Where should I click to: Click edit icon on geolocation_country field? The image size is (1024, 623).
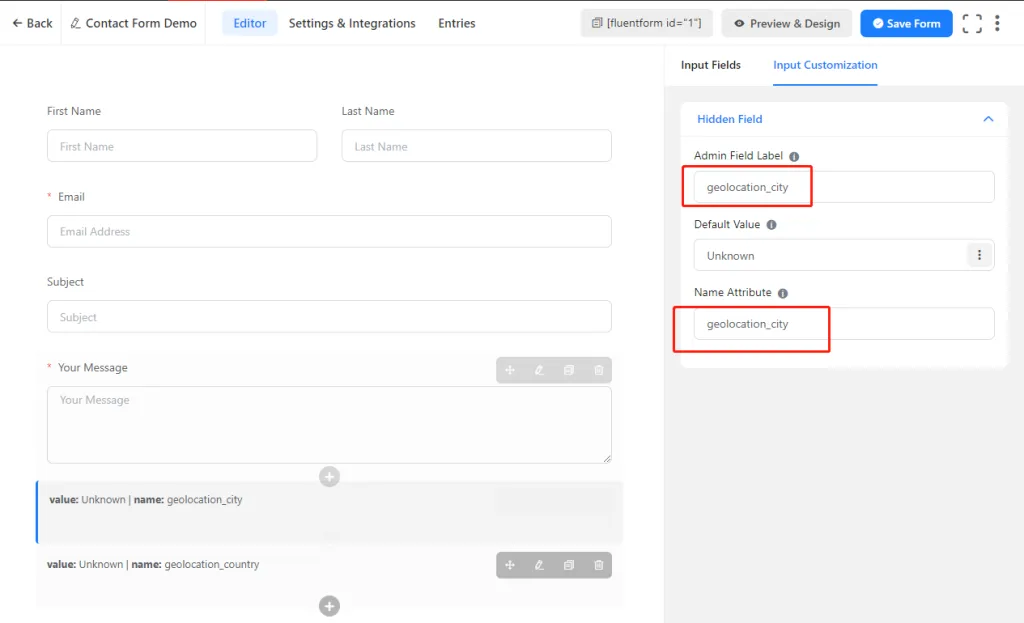coord(539,565)
